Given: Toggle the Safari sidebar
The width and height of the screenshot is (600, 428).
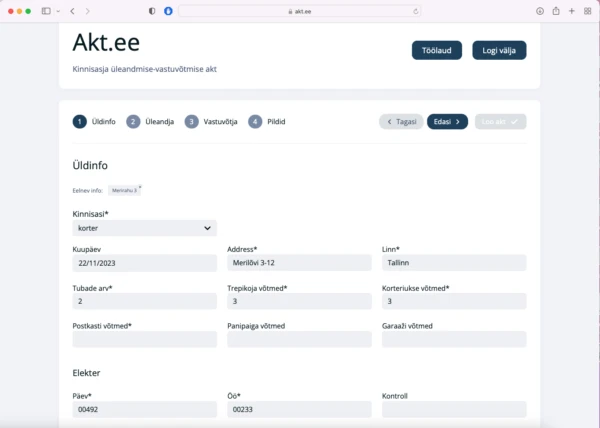Looking at the screenshot, I should point(47,11).
